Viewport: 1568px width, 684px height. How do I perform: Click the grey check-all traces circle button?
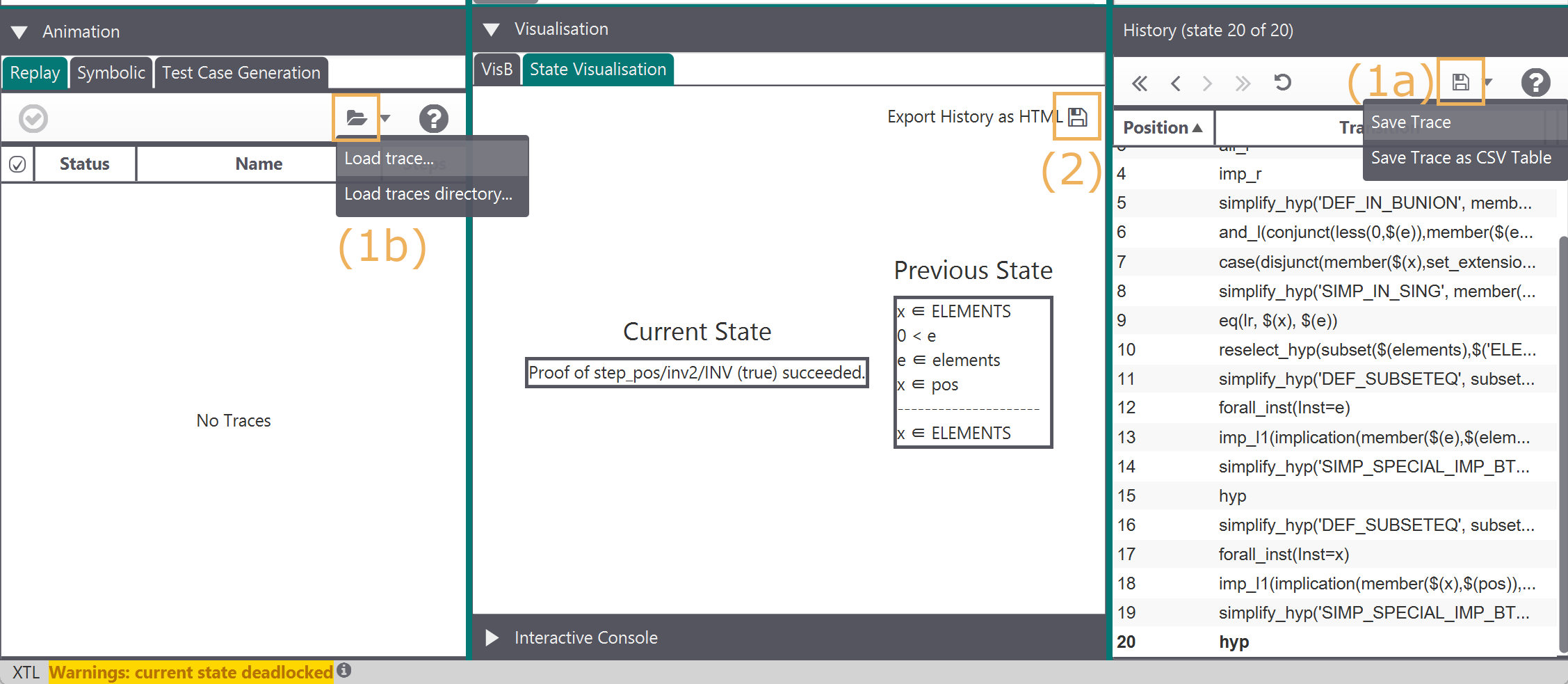tap(33, 118)
